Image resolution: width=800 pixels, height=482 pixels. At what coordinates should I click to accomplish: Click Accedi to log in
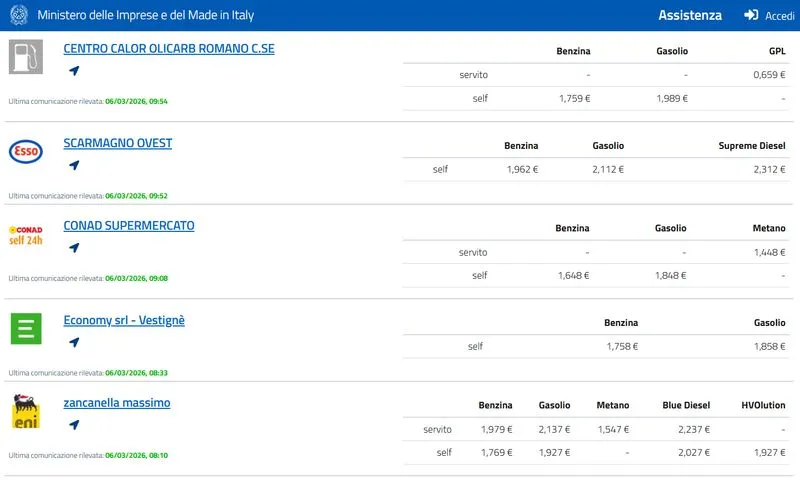(779, 15)
